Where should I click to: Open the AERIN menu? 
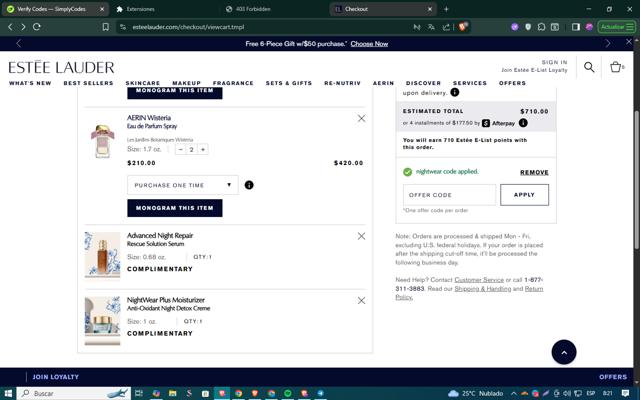383,83
